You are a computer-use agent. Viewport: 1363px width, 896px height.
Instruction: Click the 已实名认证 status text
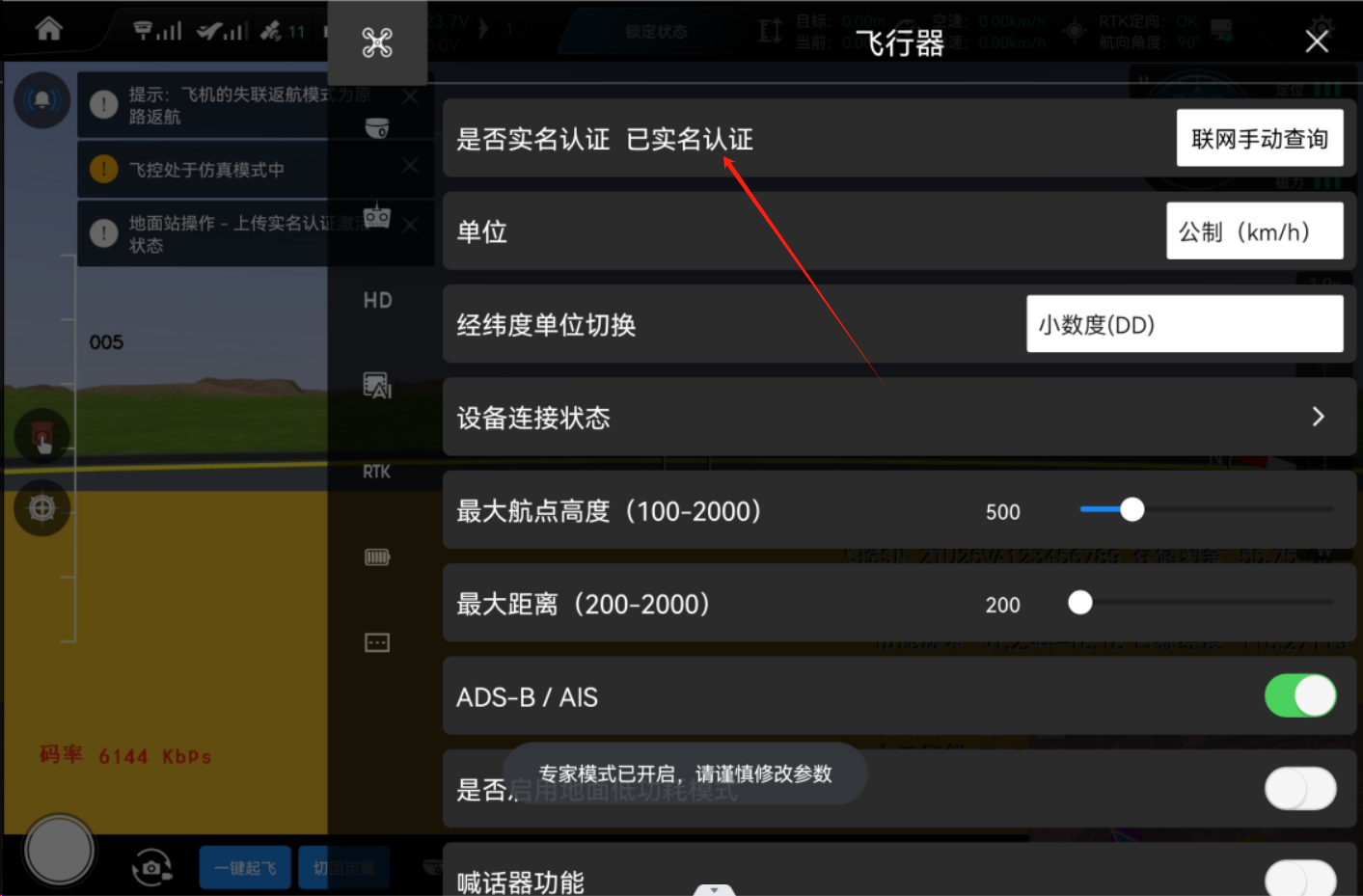click(x=690, y=139)
